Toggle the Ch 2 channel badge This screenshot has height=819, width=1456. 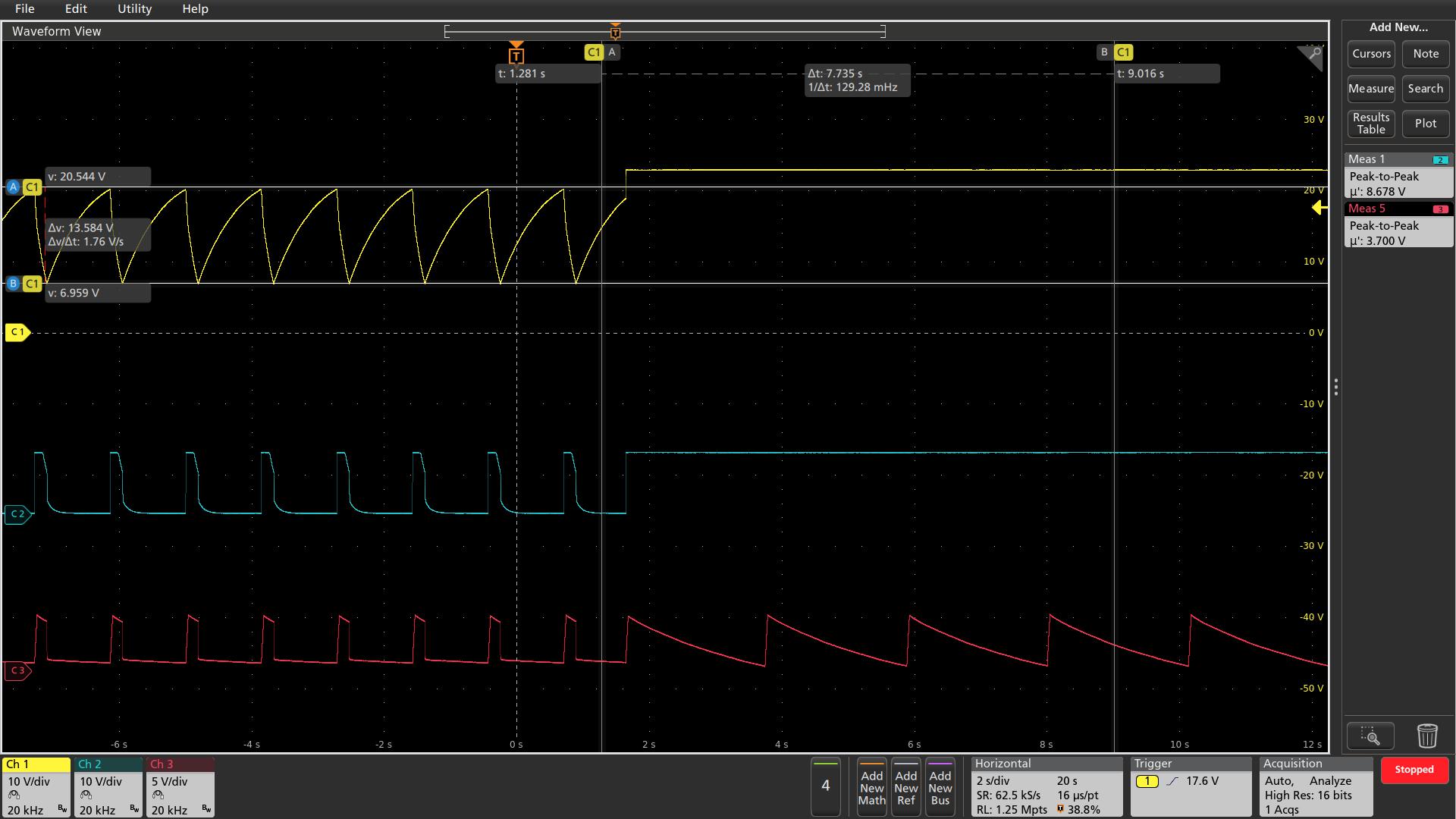coord(108,788)
